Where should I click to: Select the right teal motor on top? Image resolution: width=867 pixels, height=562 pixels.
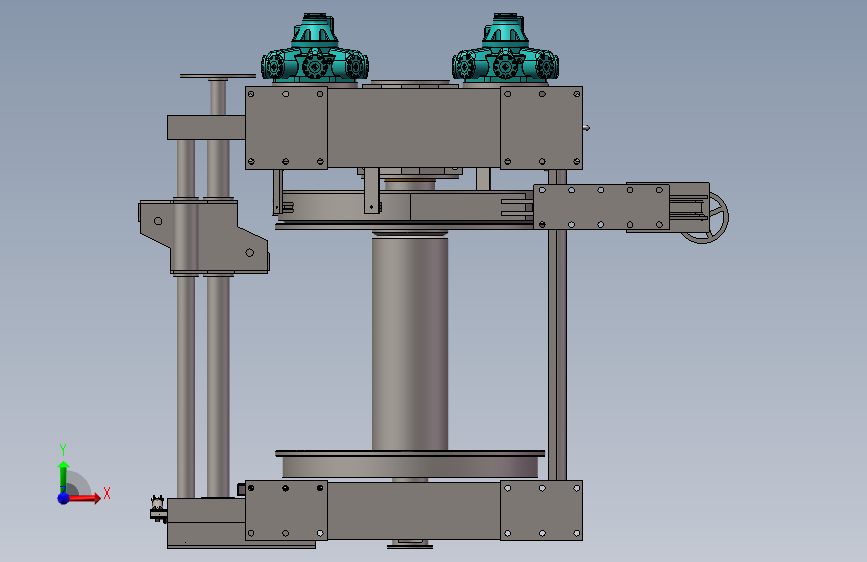click(x=505, y=50)
